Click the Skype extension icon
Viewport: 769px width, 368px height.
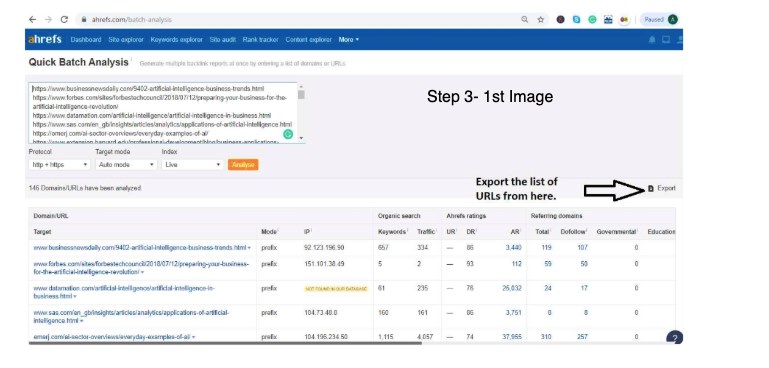pyautogui.click(x=576, y=20)
